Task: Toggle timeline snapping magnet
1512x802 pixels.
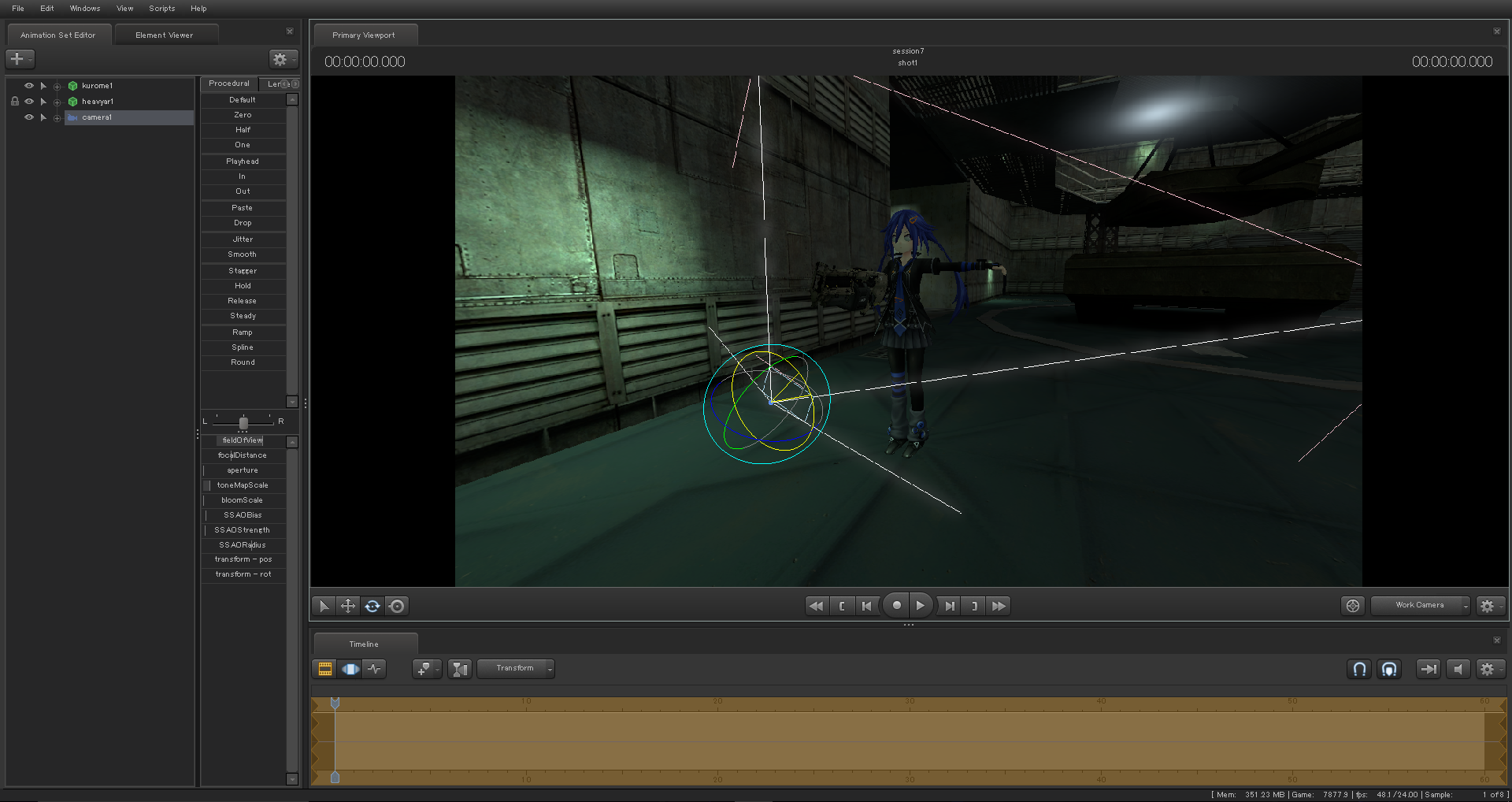Action: click(x=1360, y=669)
